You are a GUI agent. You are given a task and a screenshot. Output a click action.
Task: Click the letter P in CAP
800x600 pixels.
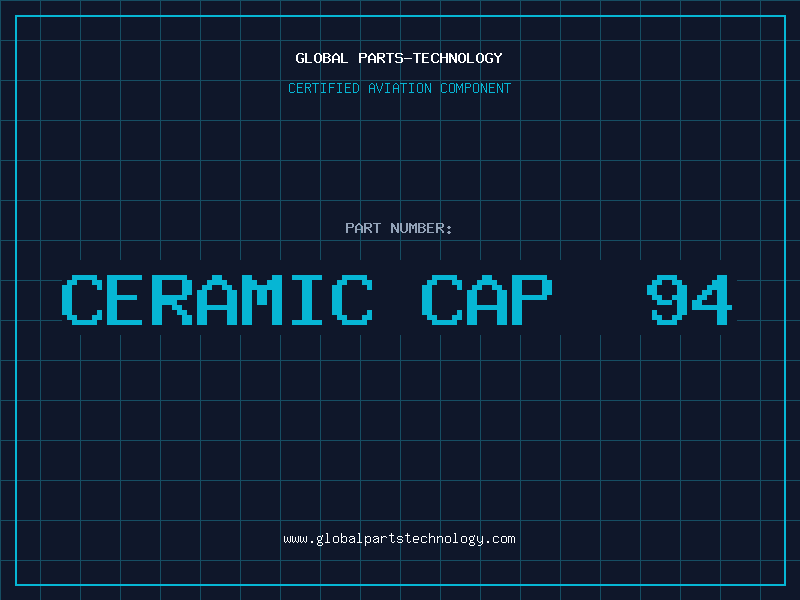[x=532, y=299]
